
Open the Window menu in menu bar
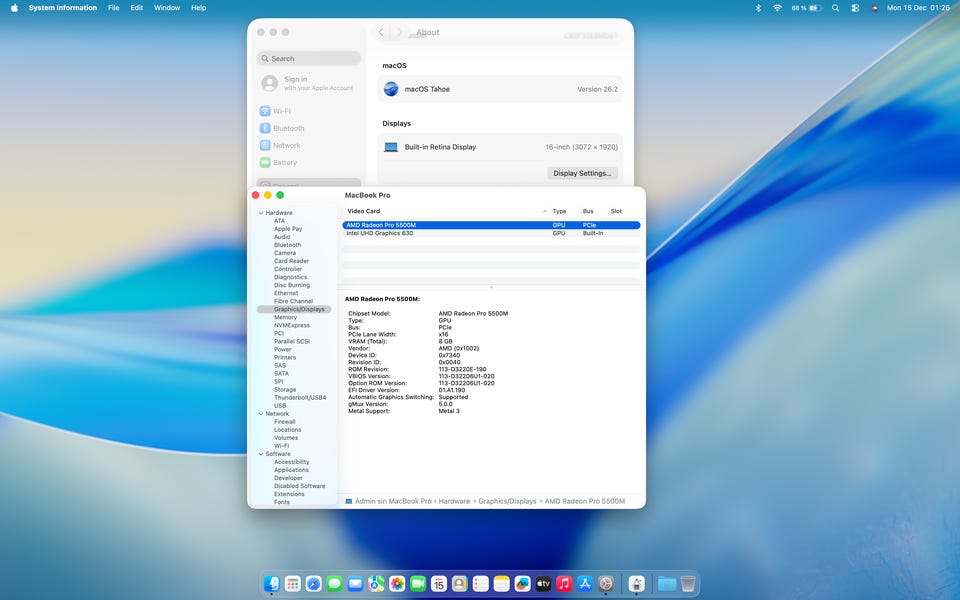coord(167,7)
